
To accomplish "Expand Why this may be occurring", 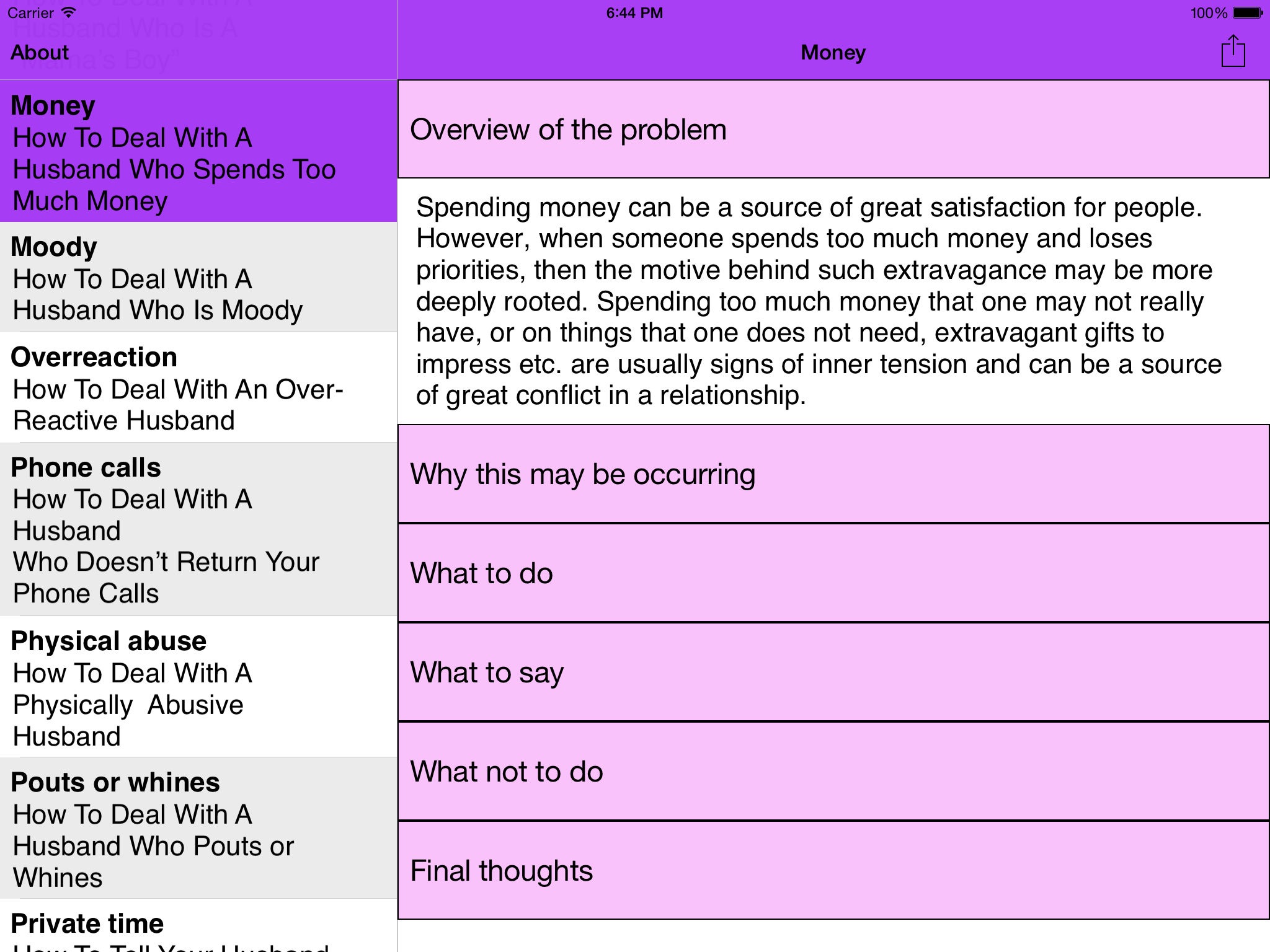I will pos(833,474).
